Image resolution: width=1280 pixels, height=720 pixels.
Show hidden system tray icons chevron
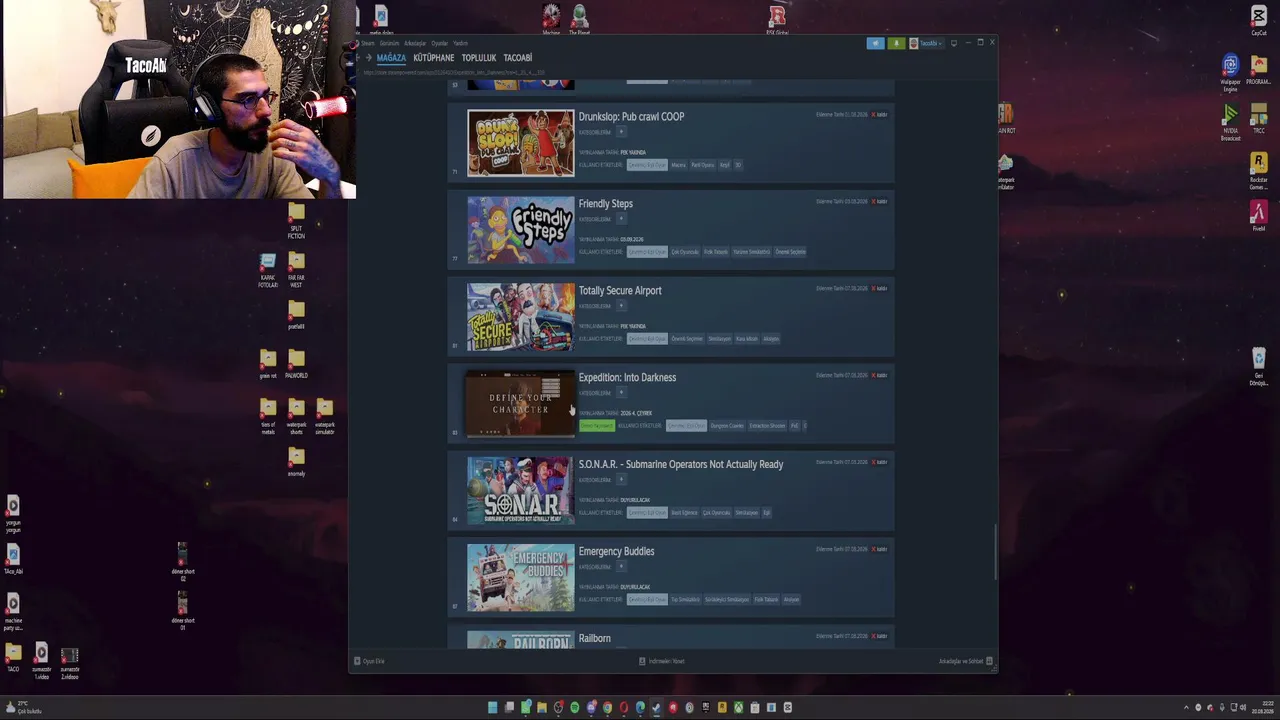[x=1185, y=708]
